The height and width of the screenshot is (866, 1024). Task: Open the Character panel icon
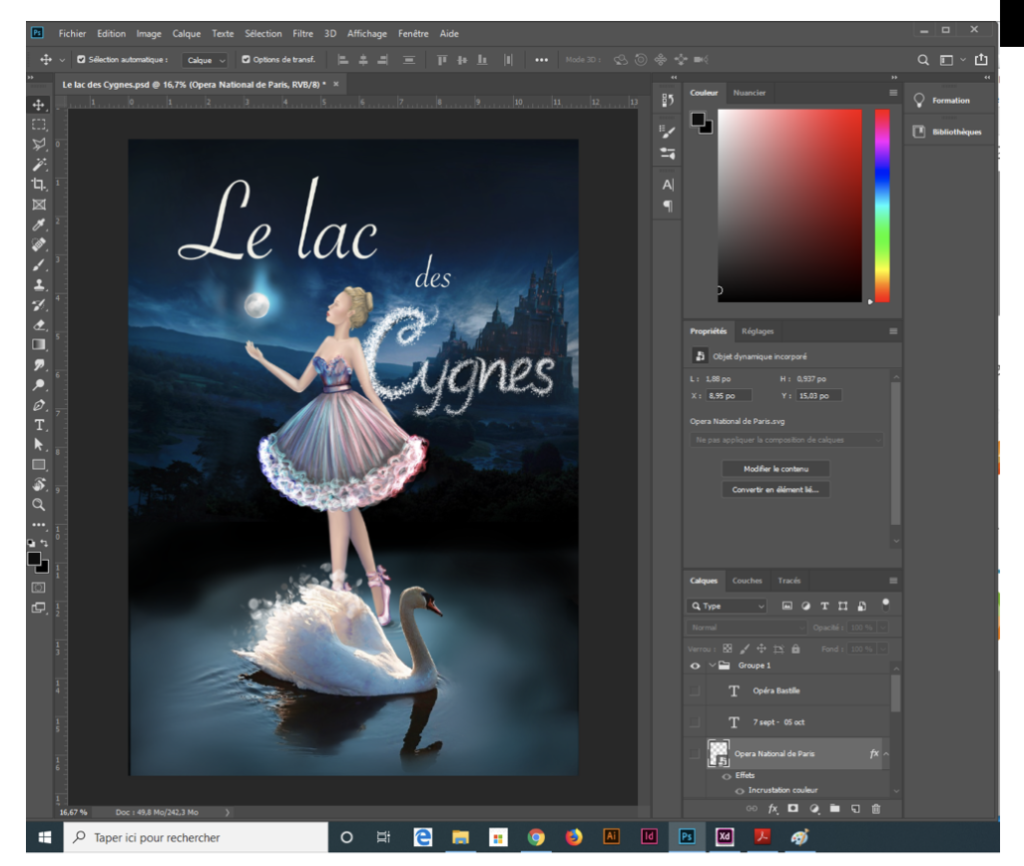pyautogui.click(x=667, y=185)
